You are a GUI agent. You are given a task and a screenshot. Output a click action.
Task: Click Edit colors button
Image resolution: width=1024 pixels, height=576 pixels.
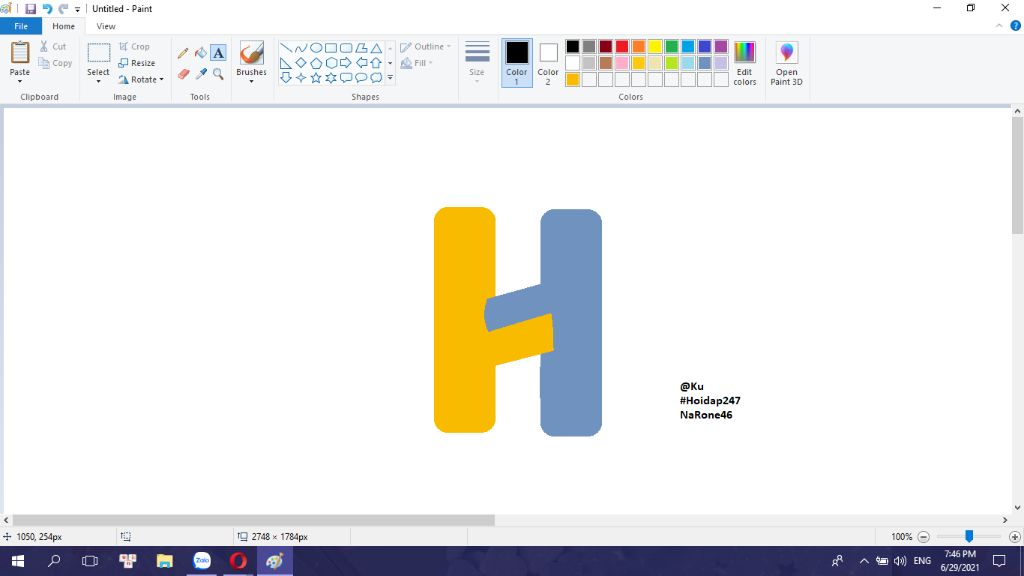744,63
